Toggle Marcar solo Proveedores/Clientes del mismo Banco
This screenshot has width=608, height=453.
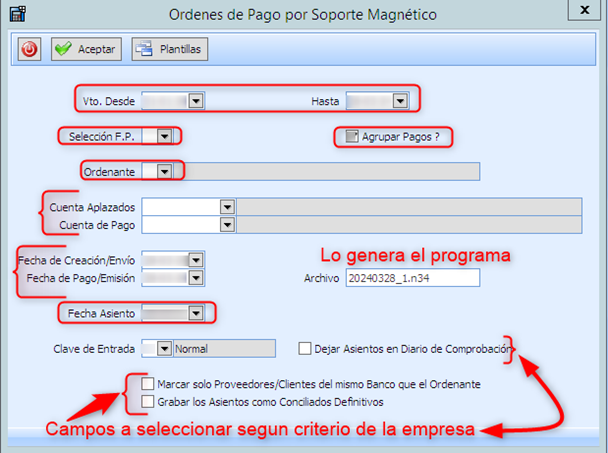pos(148,384)
